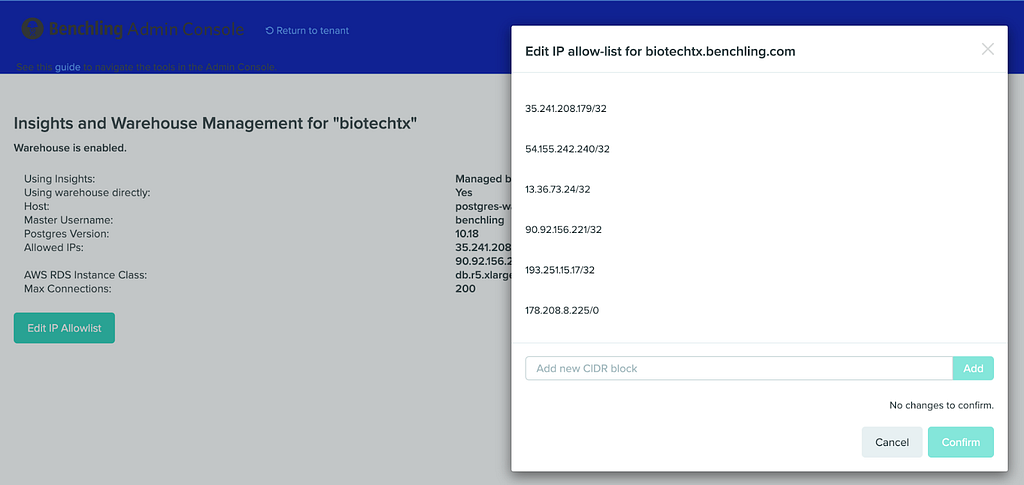Click the No changes to confirm message
Screen dimensions: 1024x485
[x=941, y=405]
